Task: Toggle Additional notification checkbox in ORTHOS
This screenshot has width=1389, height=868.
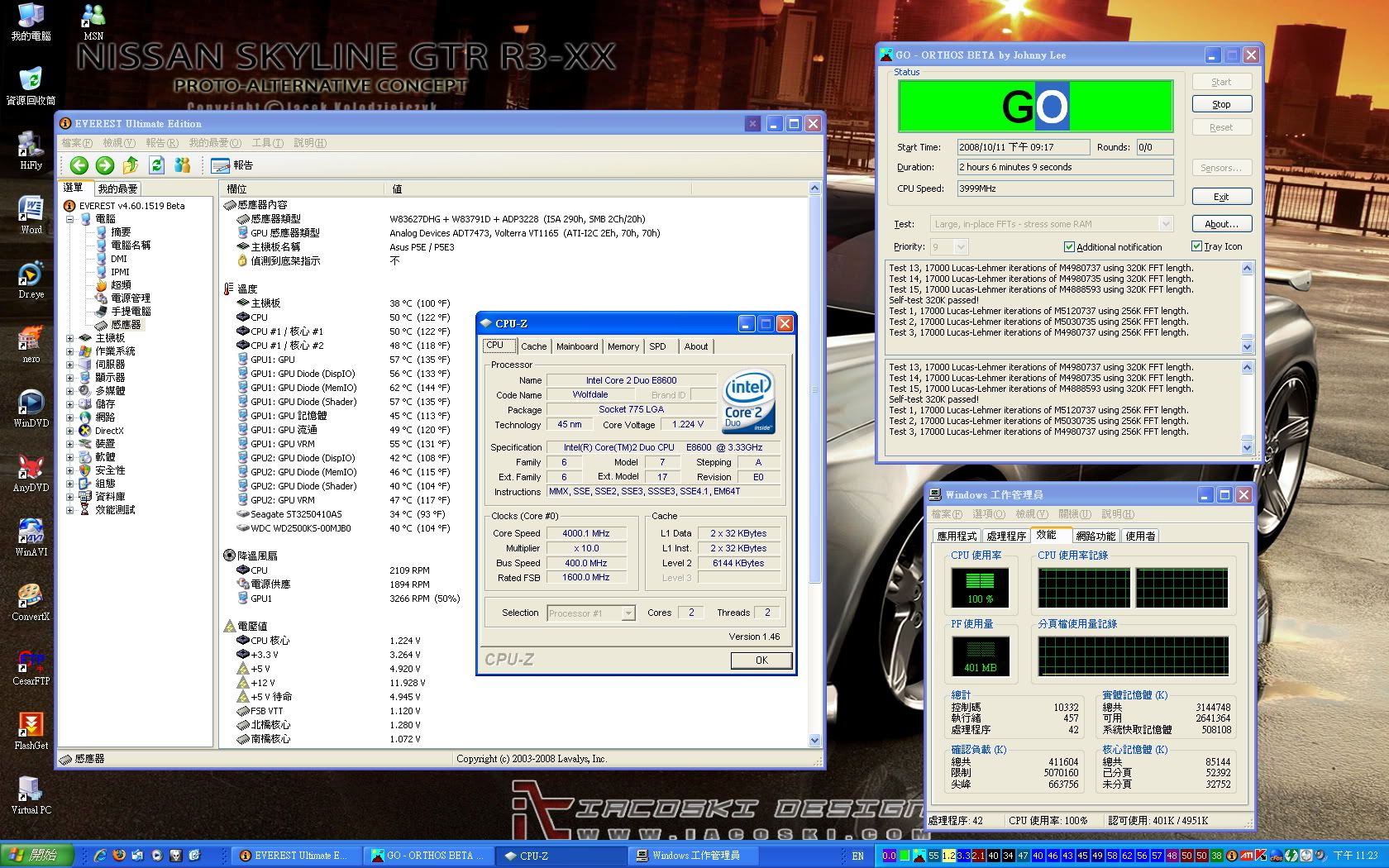Action: [1069, 247]
